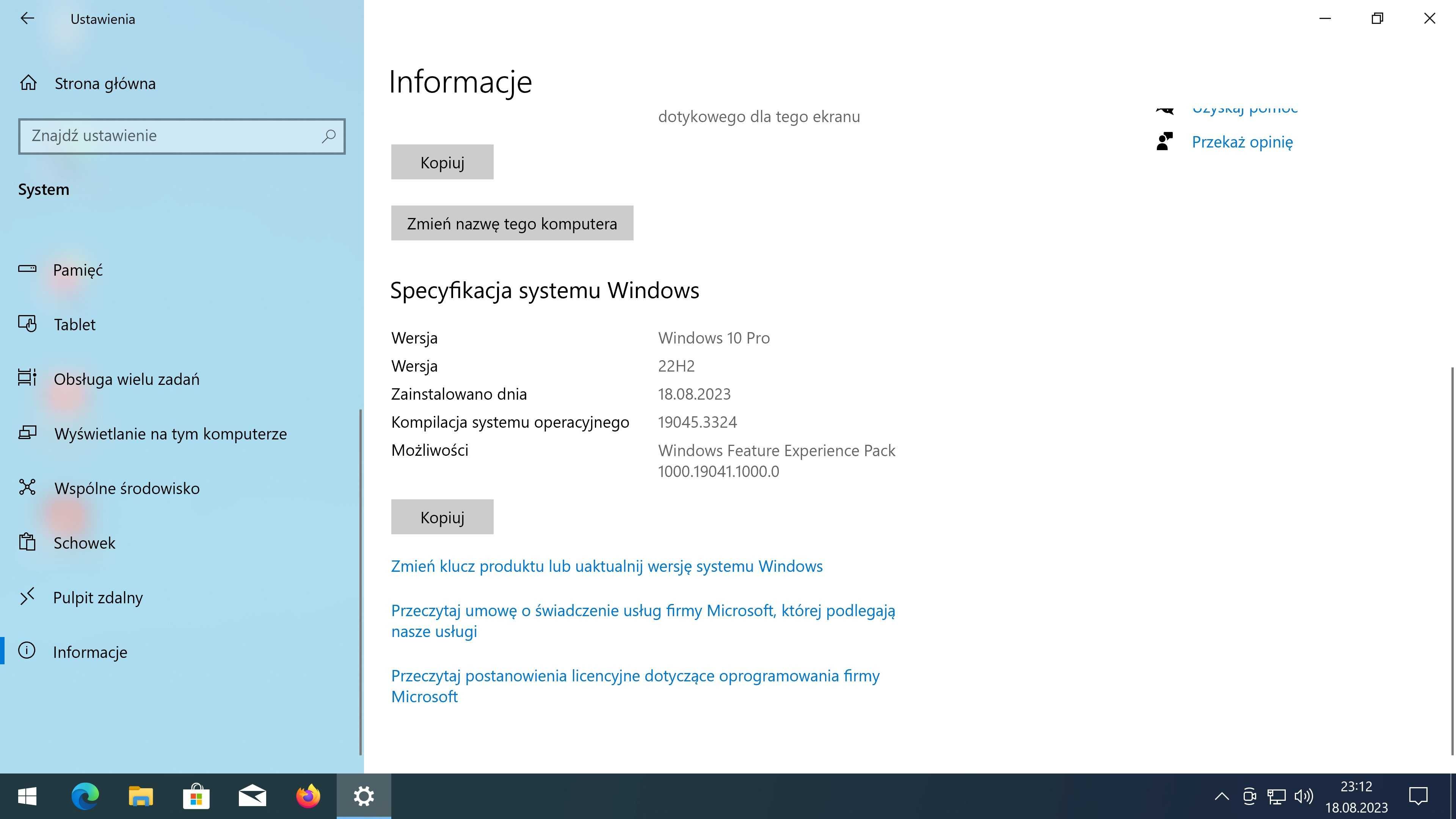
Task: Open Microsoft software license terms link
Action: point(635,686)
